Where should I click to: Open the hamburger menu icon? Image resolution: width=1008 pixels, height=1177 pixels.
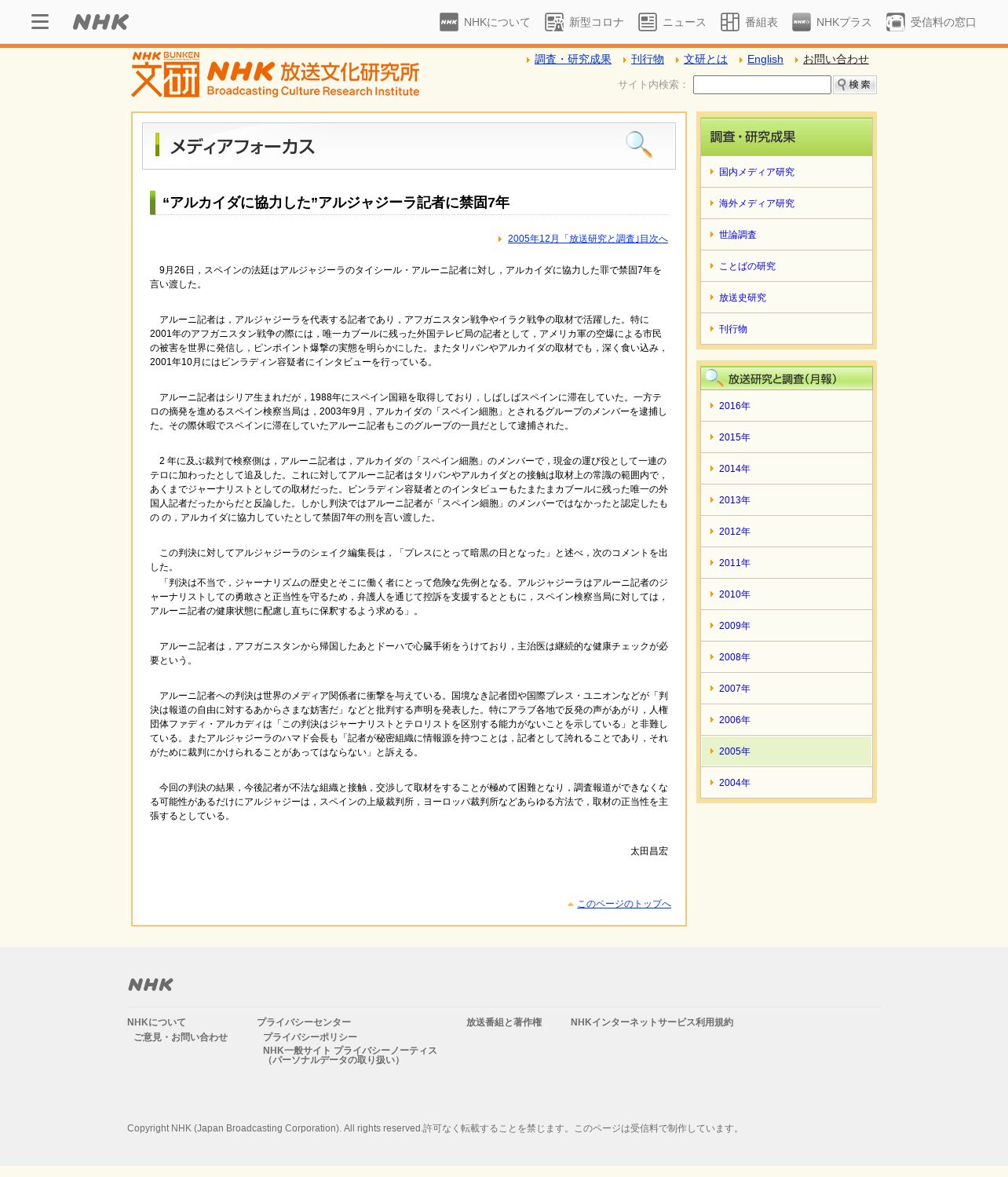coord(40,22)
